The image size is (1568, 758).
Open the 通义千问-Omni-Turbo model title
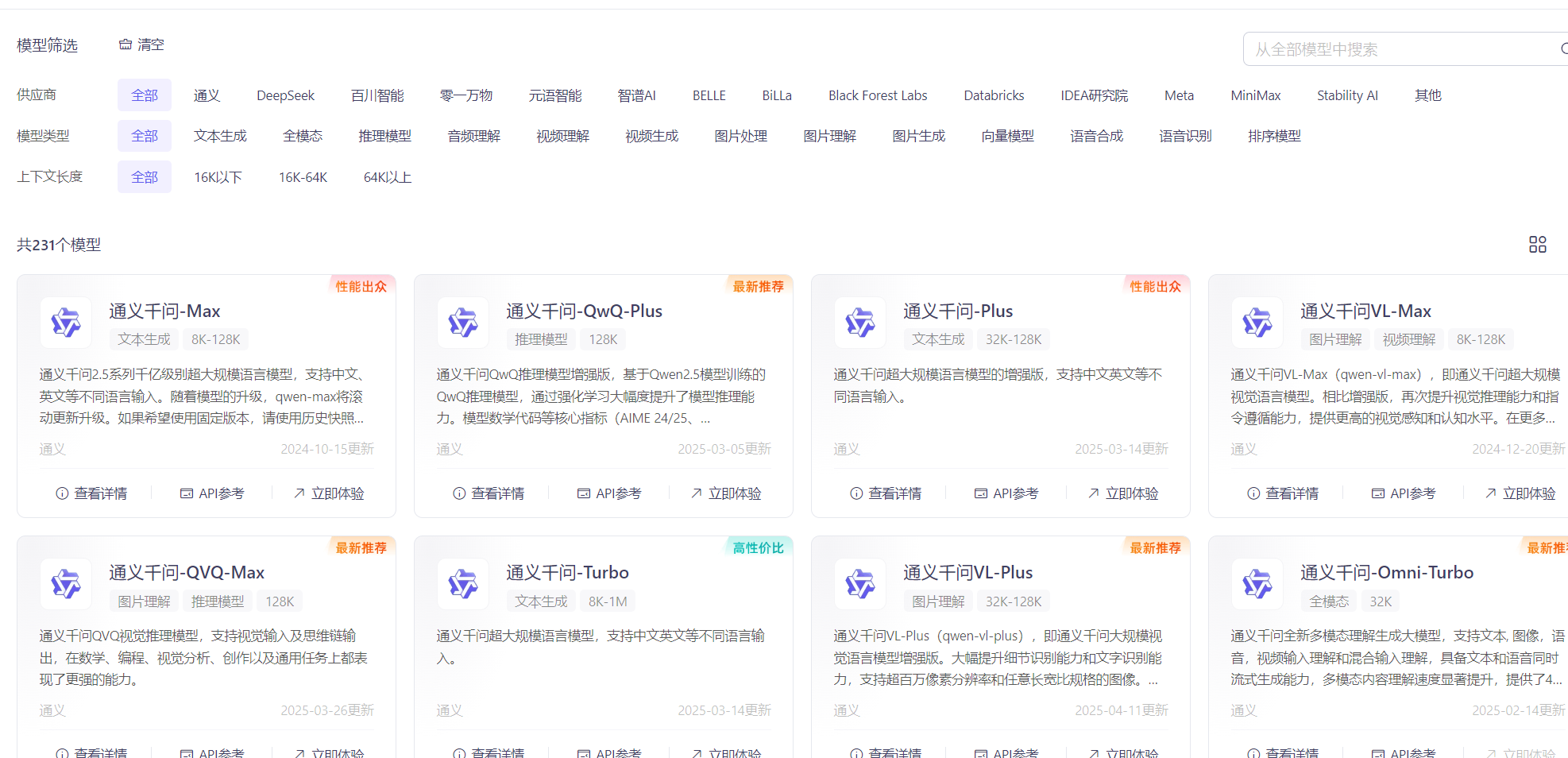pos(1387,572)
